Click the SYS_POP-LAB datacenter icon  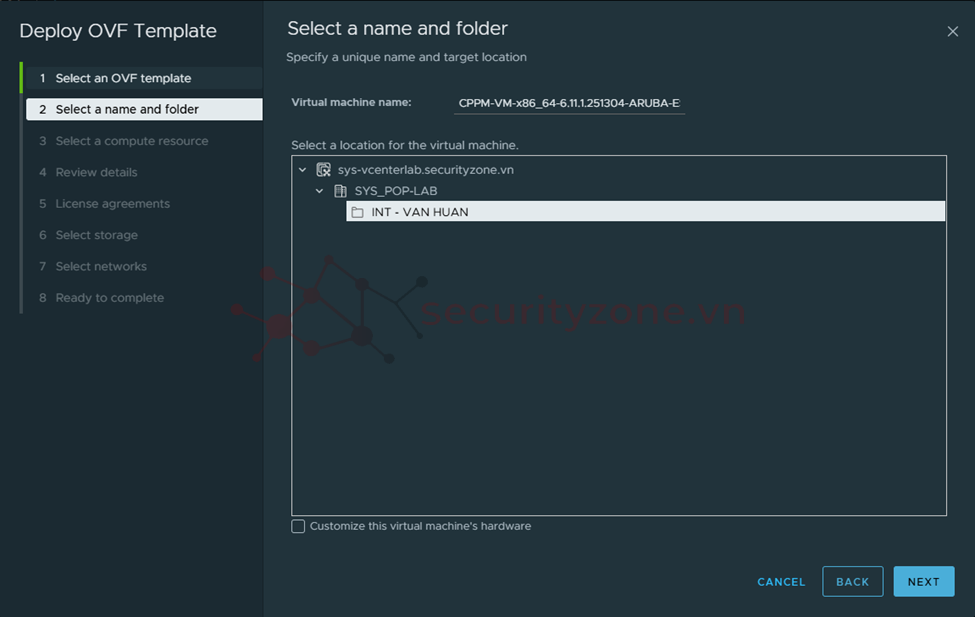340,191
